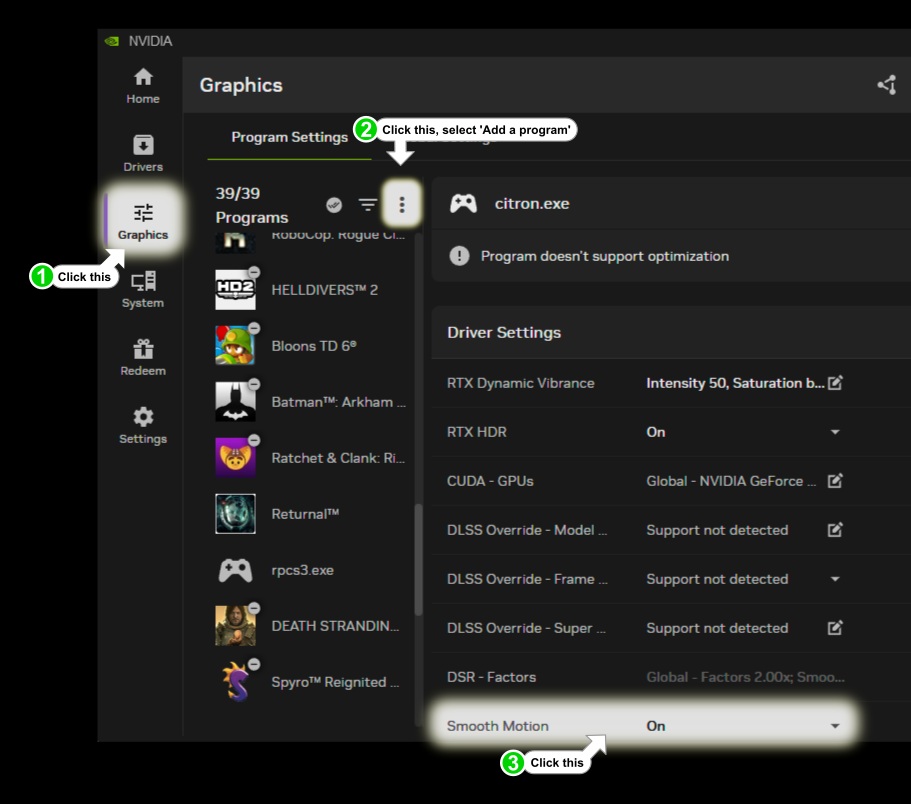Click the minus badge on DEATH STRANDING

(254, 608)
